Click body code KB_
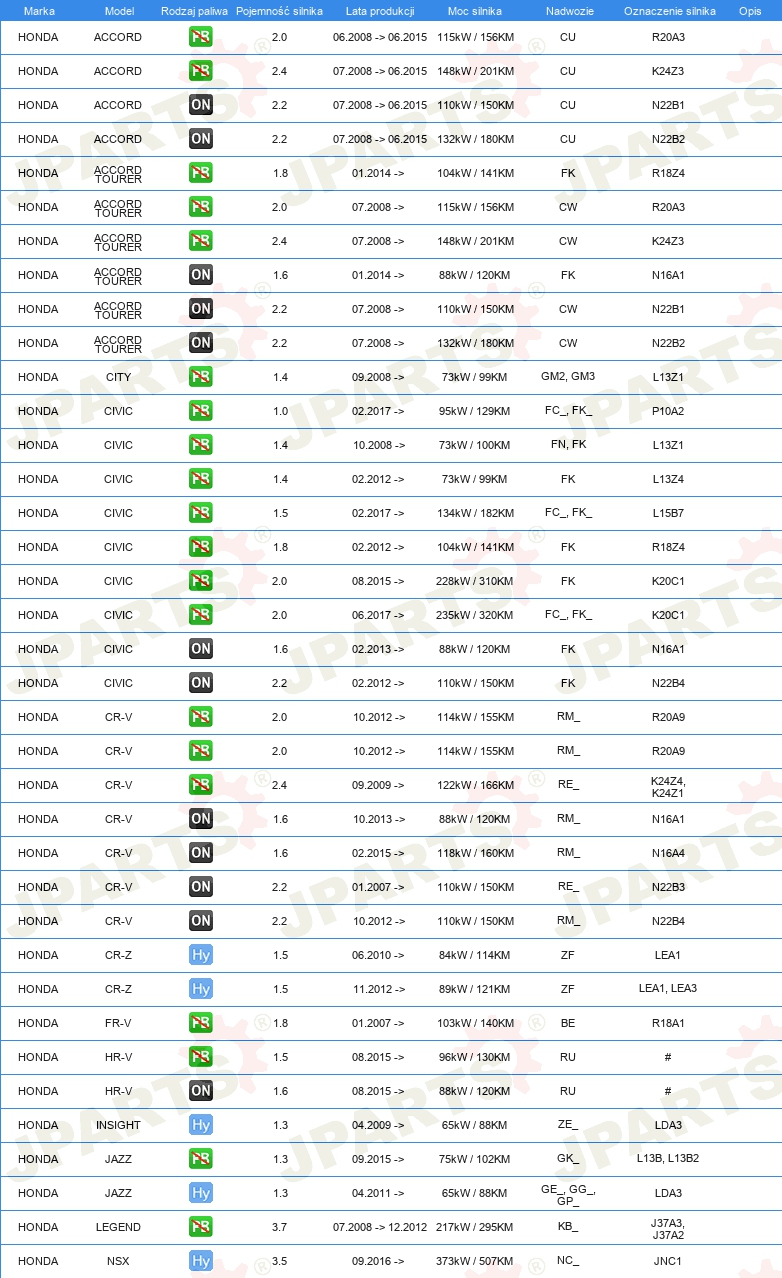This screenshot has width=782, height=1278. pos(568,1227)
